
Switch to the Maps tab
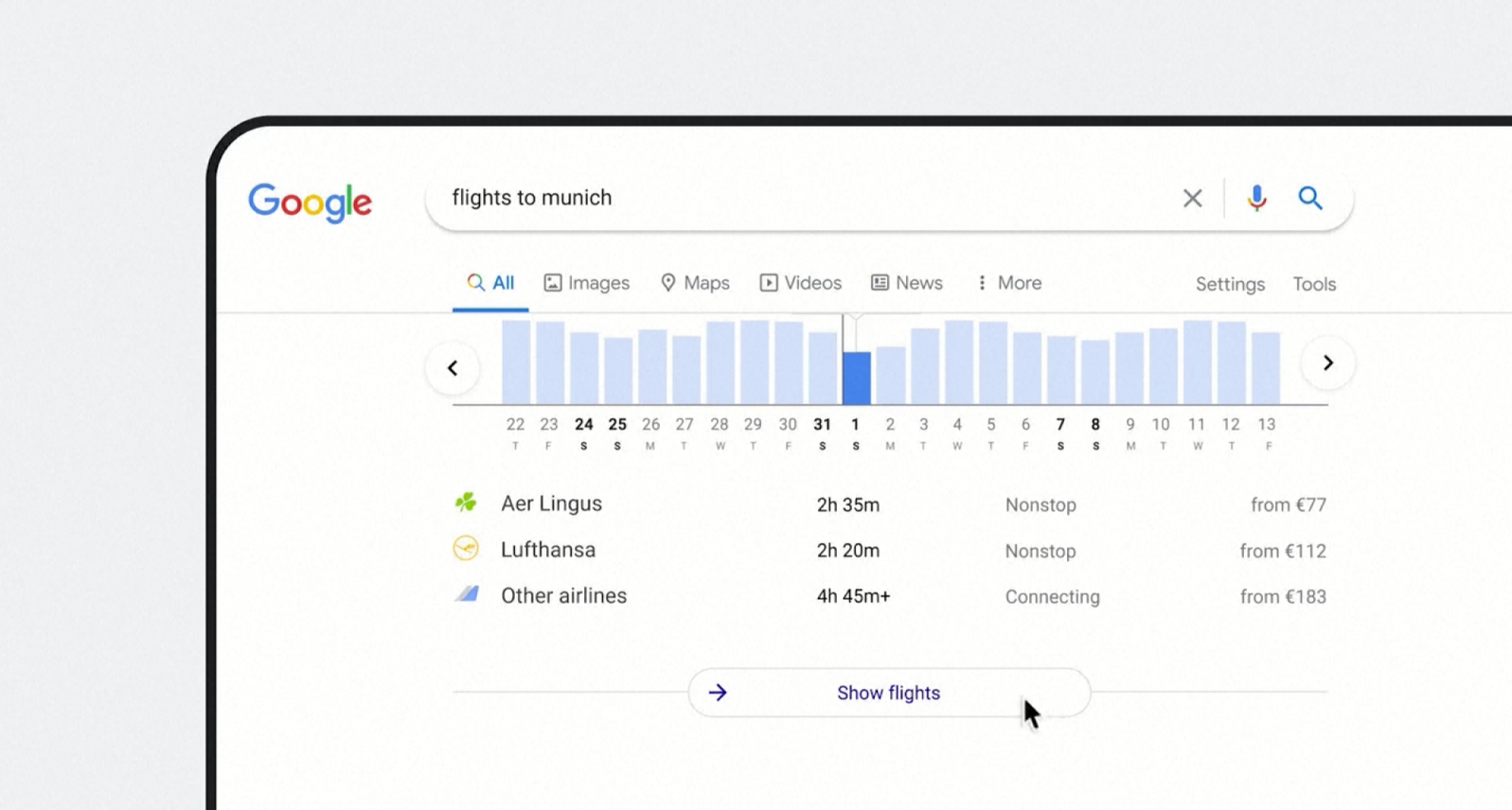(695, 283)
